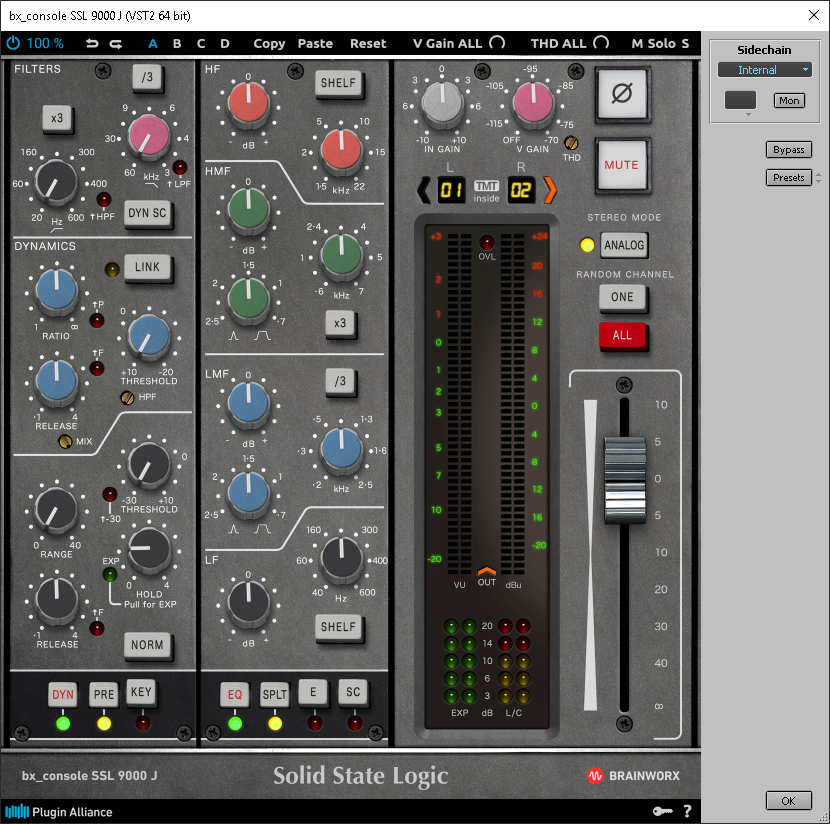
Task: Open the sidechain channel selector box
Action: click(741, 100)
